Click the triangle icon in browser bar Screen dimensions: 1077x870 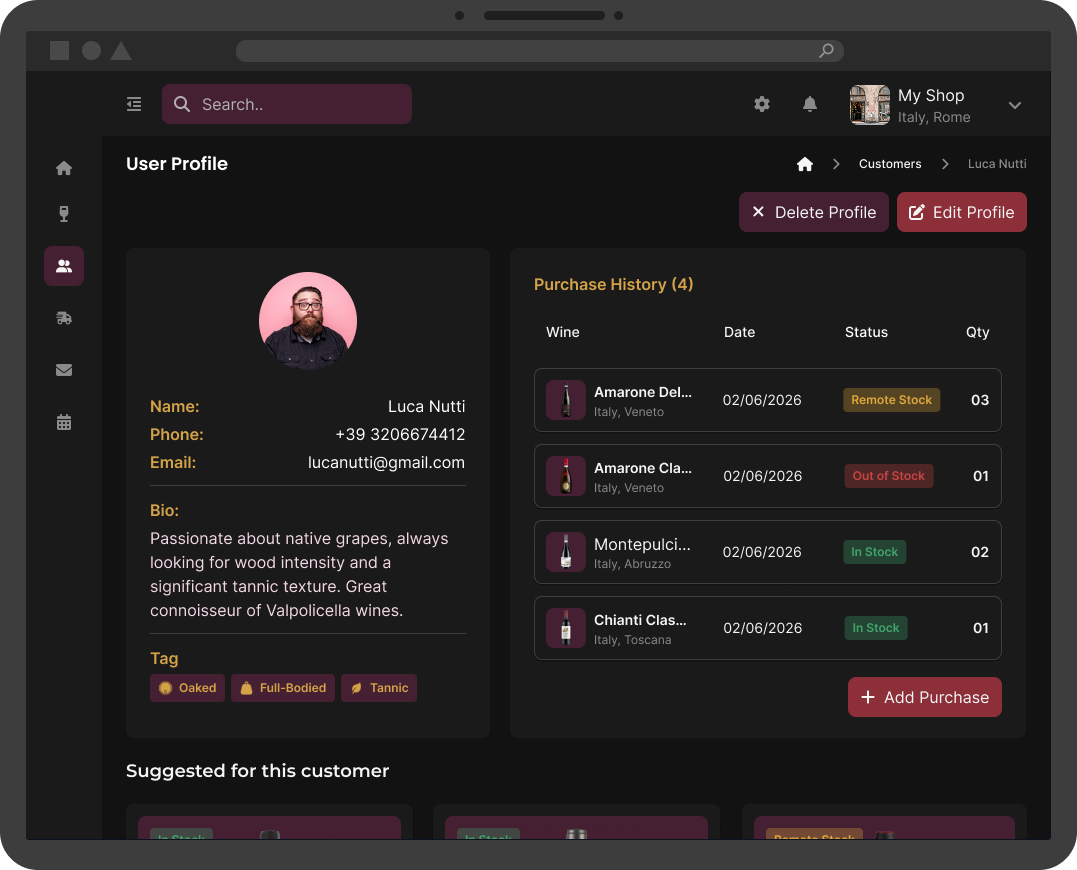(x=121, y=50)
